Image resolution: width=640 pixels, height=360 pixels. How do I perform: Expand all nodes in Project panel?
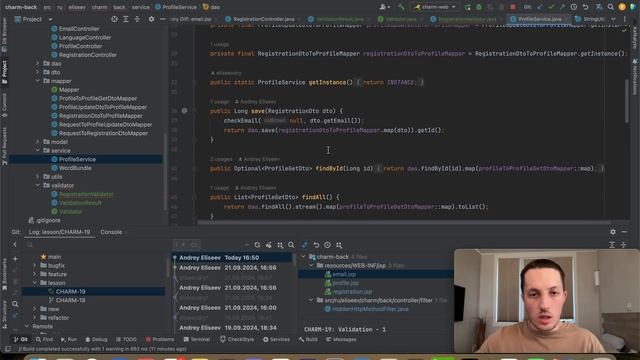point(126,19)
